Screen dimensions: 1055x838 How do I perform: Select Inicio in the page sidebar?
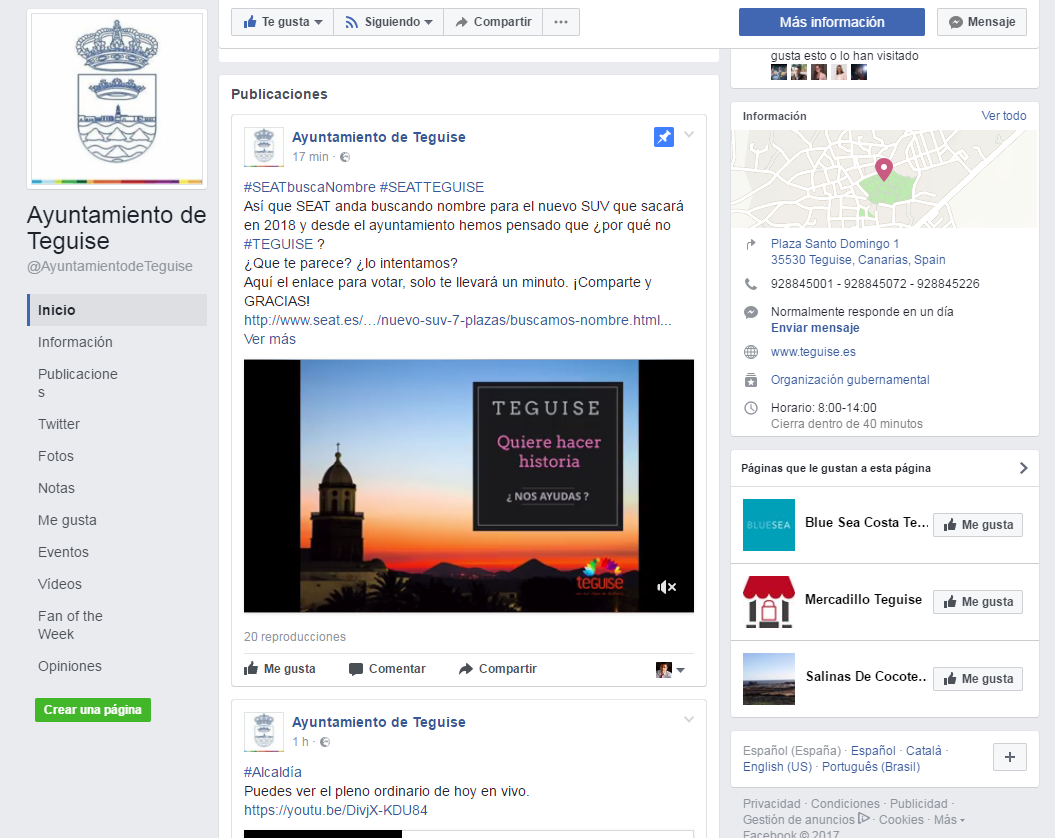[x=117, y=310]
